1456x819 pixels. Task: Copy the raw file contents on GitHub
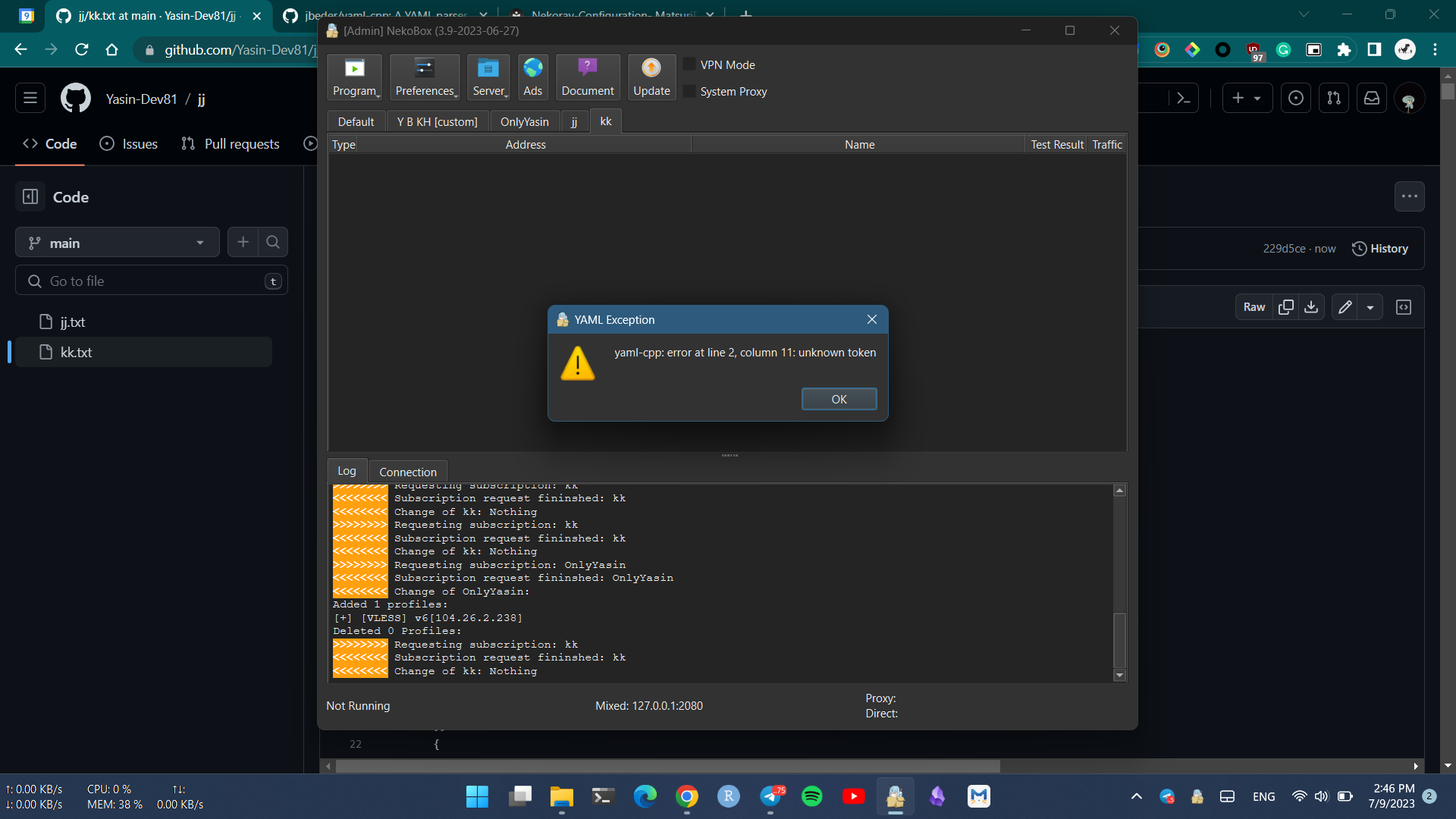coord(1286,307)
